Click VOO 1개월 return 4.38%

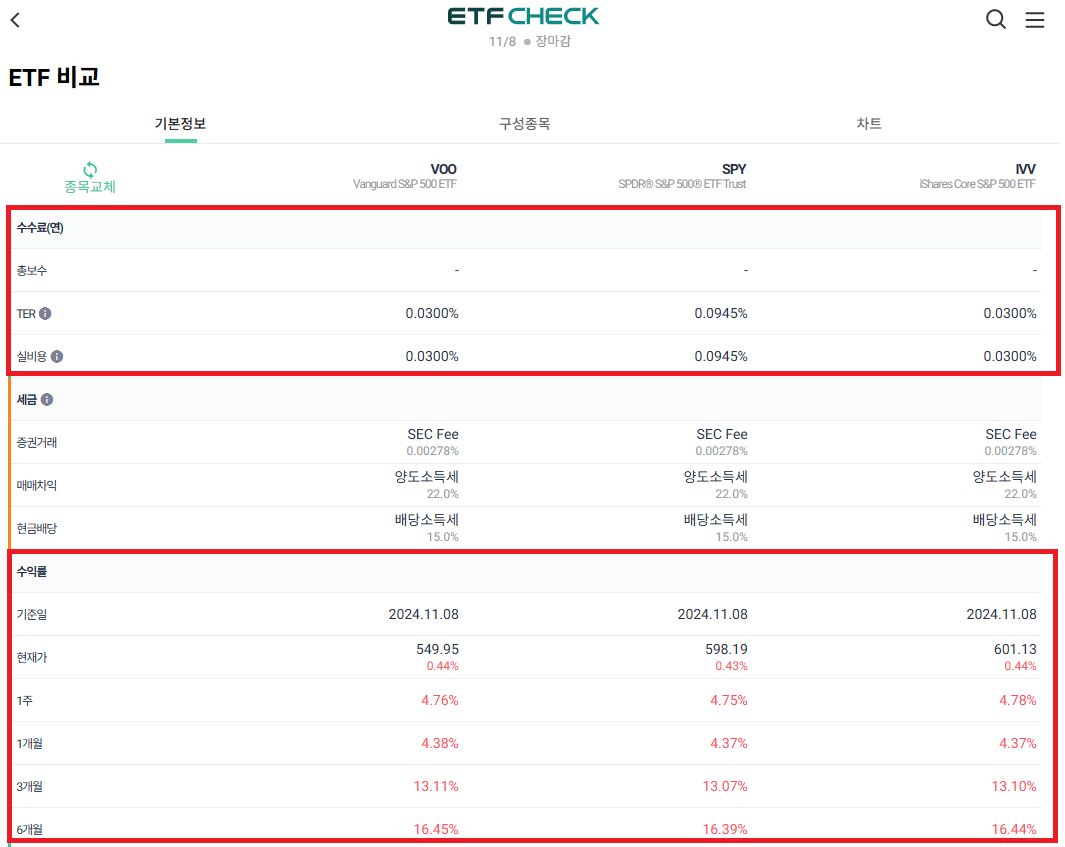pyautogui.click(x=439, y=743)
